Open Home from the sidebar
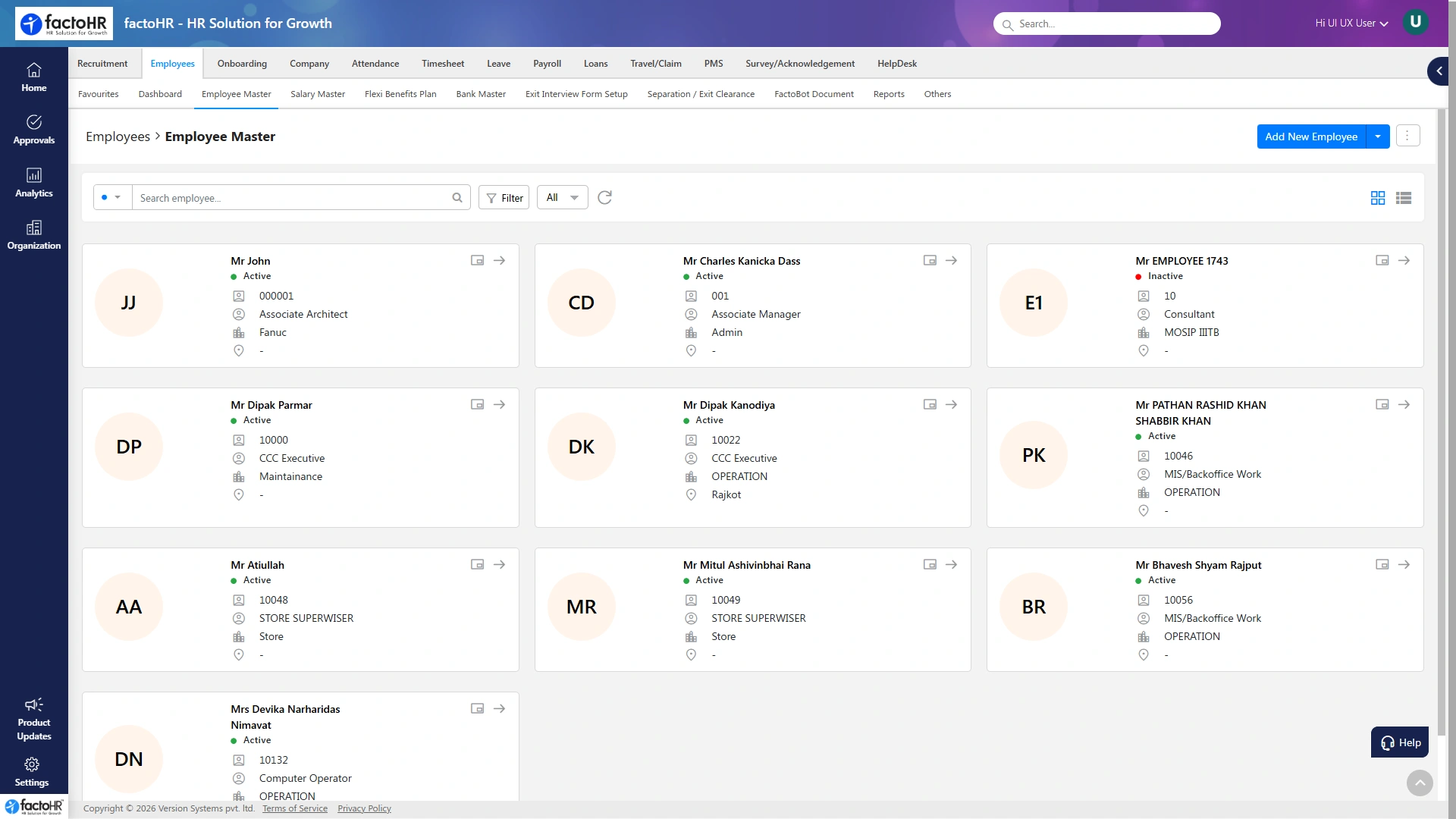 (33, 77)
